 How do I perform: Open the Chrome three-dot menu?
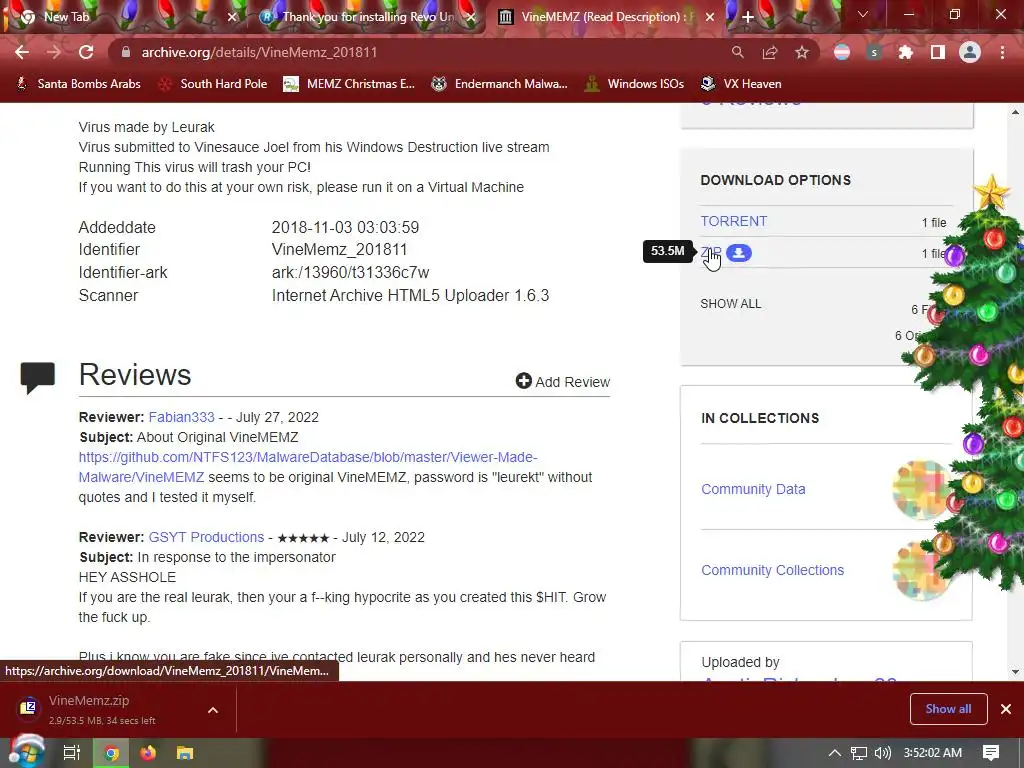(1002, 52)
